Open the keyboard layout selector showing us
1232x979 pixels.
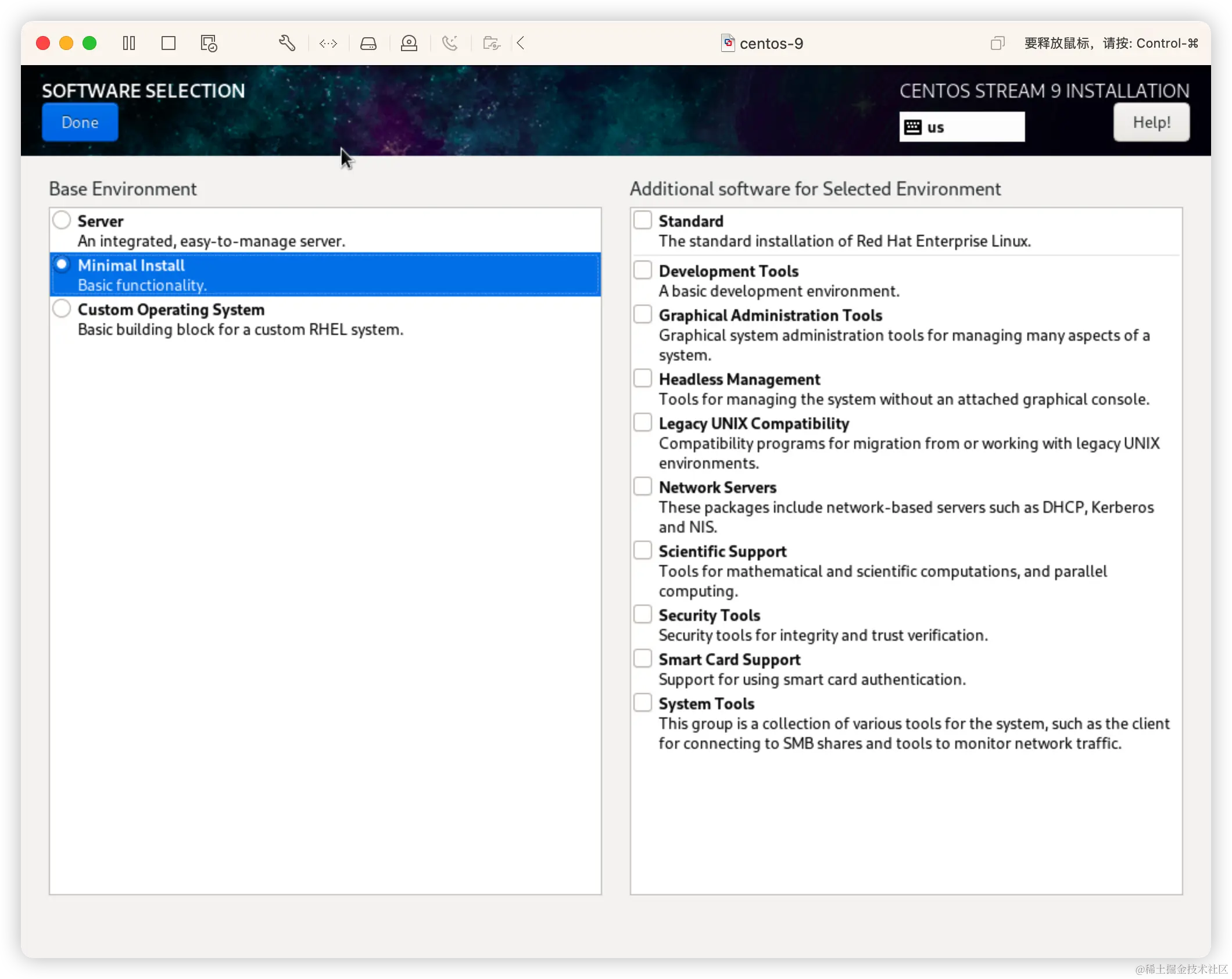point(962,126)
